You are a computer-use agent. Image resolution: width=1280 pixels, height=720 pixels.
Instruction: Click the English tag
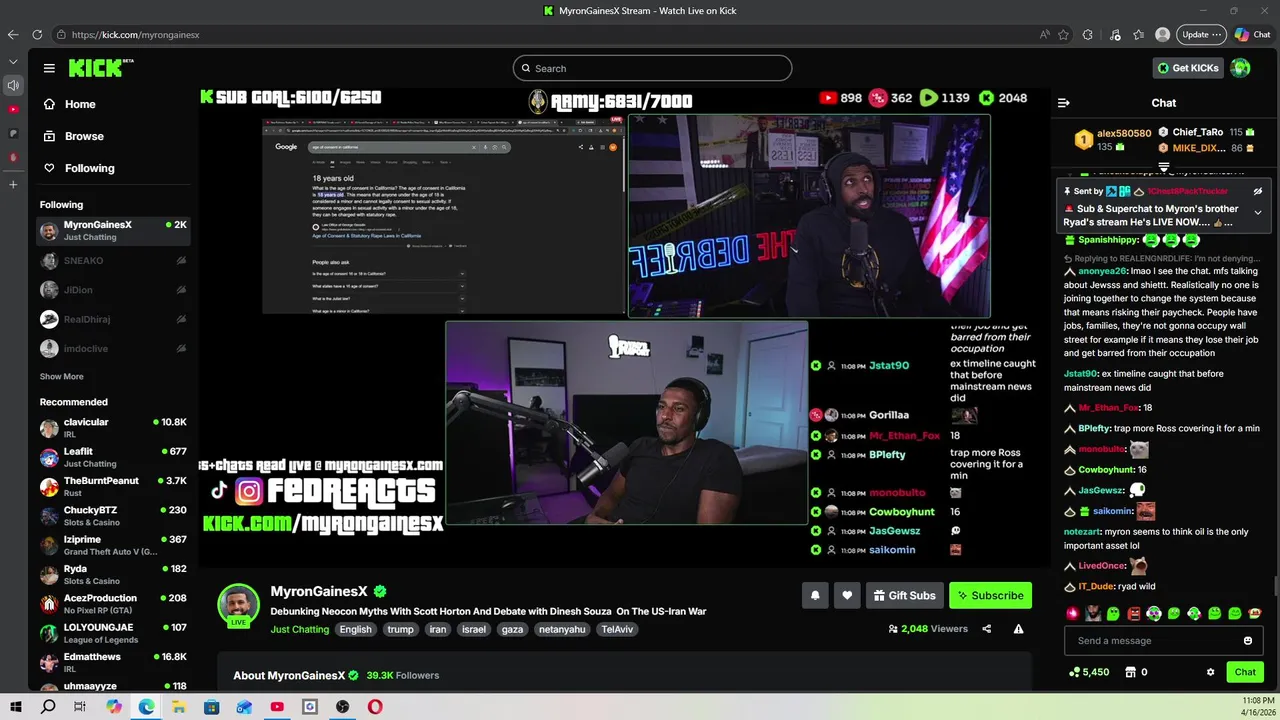355,630
